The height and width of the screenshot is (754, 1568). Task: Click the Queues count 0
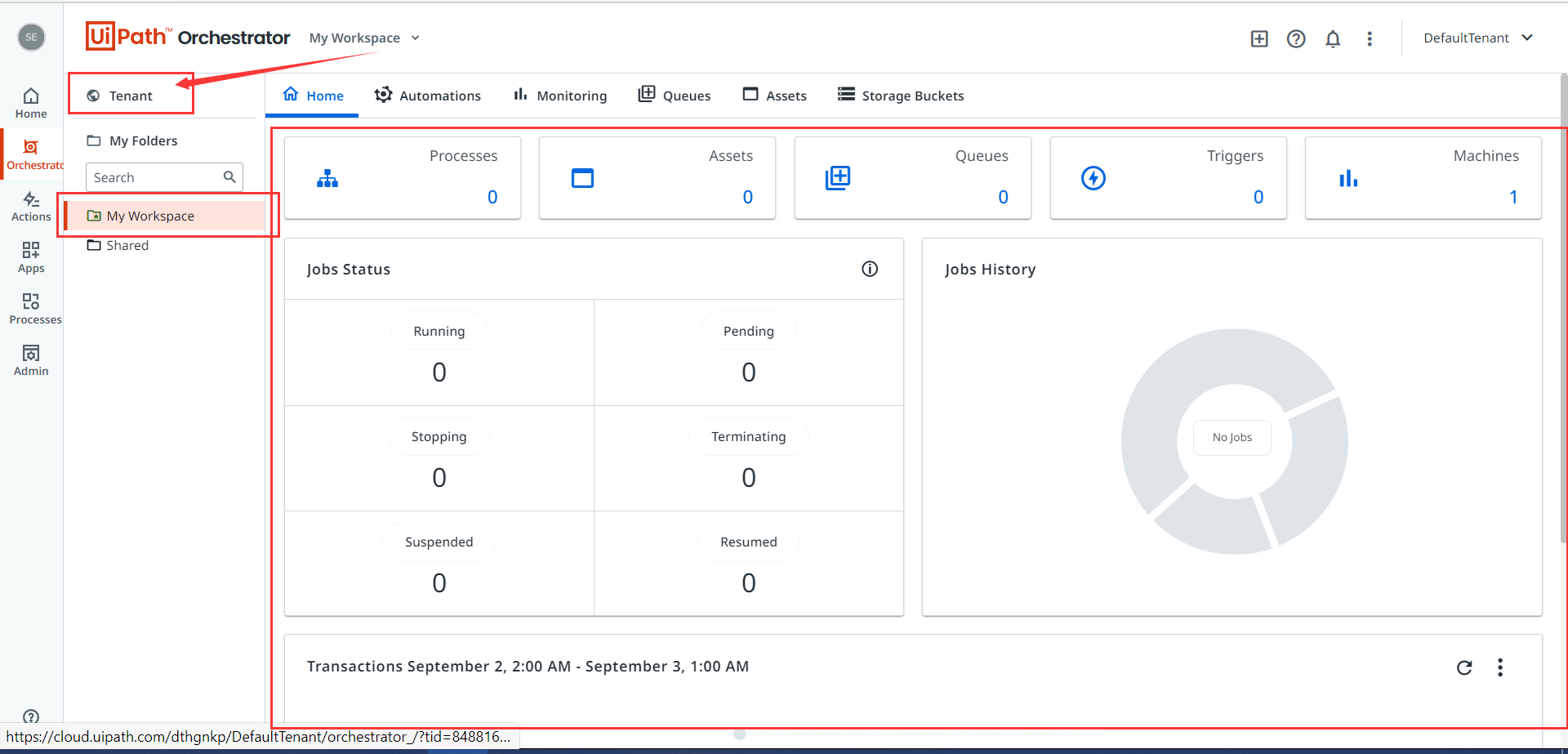pos(1004,197)
